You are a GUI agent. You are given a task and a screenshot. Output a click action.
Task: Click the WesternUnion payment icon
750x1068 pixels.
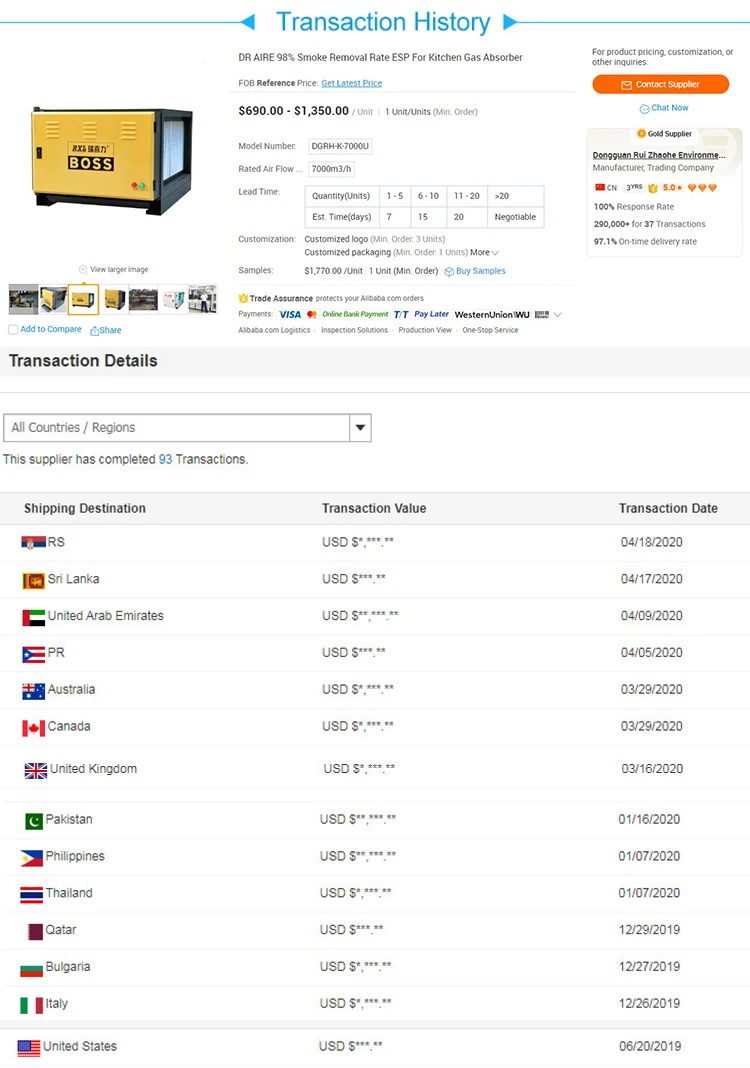pos(492,315)
